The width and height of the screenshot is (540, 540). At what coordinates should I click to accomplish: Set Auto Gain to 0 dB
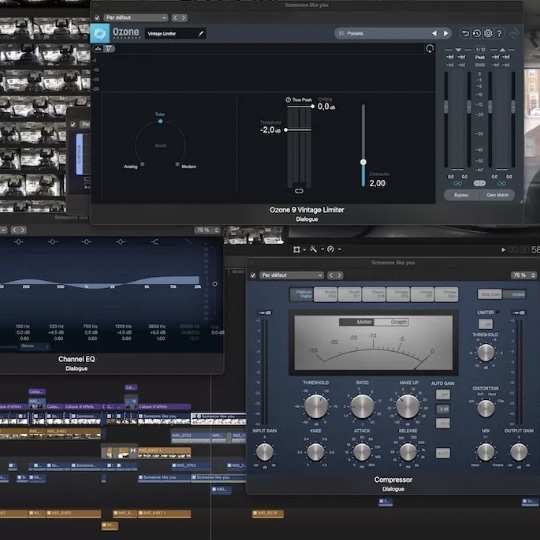point(443,409)
